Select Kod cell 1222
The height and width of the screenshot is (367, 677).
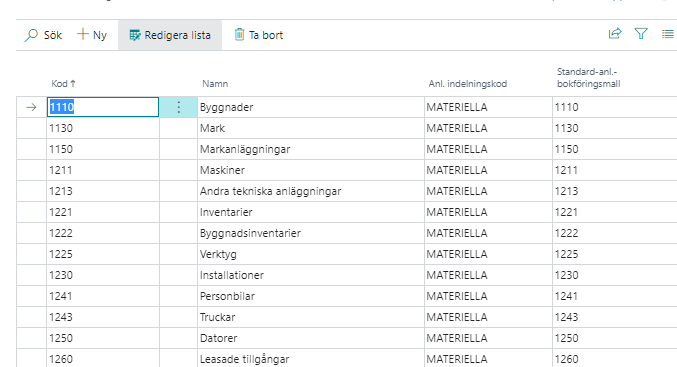pos(103,233)
